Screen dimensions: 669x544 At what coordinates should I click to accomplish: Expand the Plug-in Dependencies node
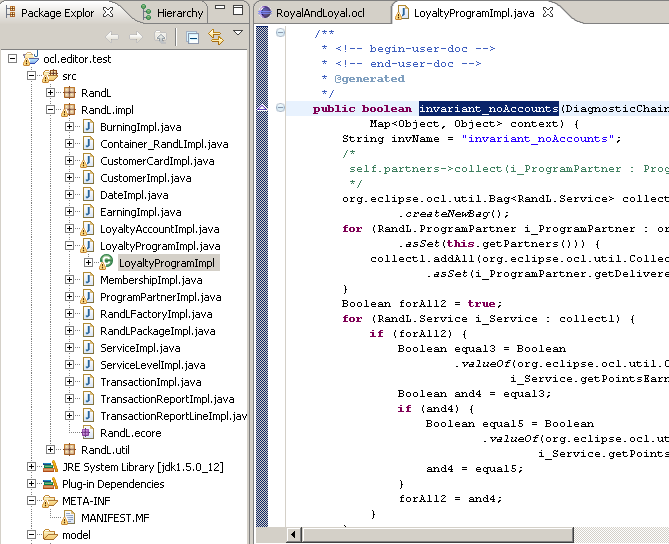pyautogui.click(x=32, y=483)
